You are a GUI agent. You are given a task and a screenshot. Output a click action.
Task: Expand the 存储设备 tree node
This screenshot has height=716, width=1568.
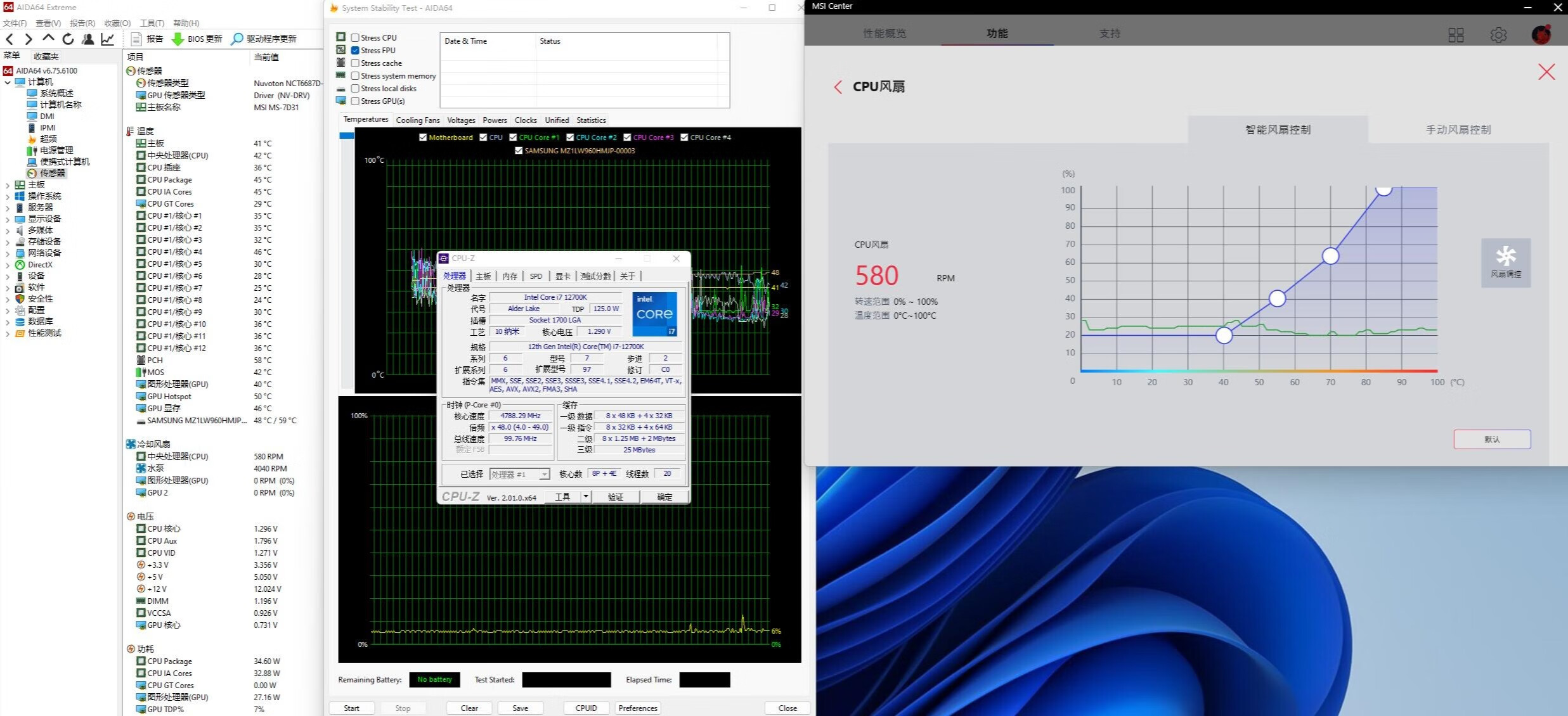[x=8, y=242]
